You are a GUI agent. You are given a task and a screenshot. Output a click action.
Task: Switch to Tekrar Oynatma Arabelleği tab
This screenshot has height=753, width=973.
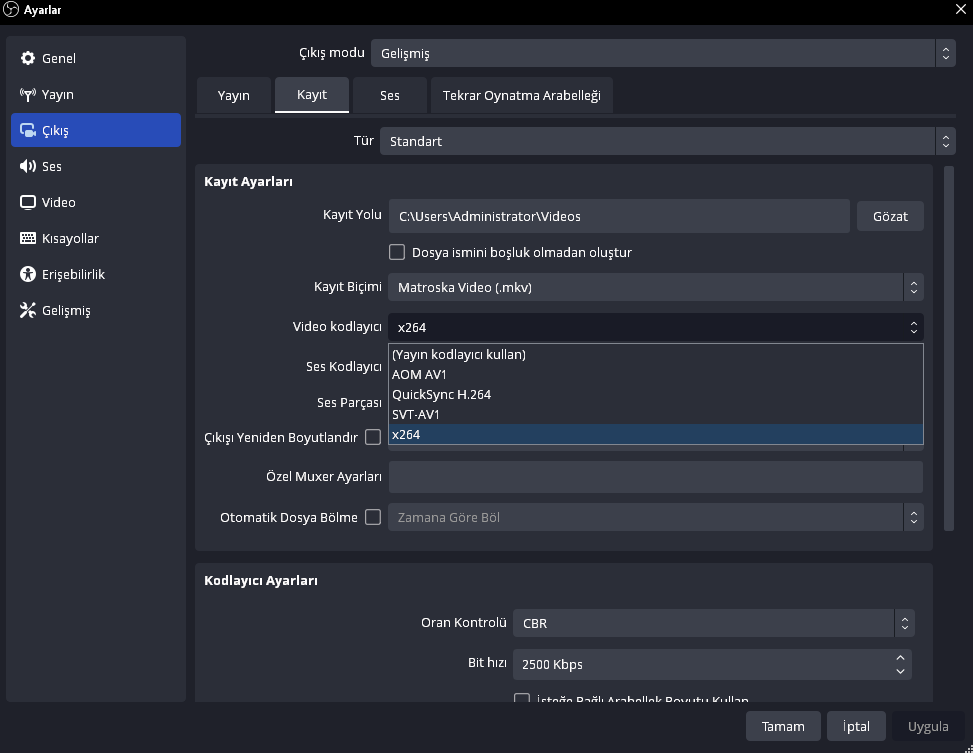click(522, 95)
